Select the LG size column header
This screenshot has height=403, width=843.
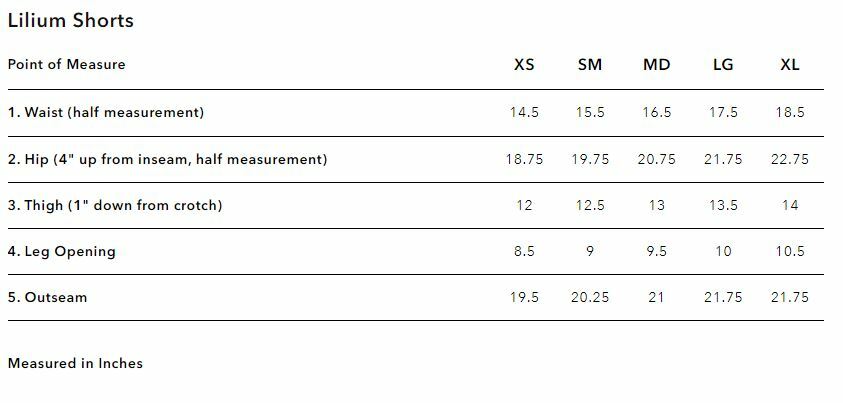723,65
